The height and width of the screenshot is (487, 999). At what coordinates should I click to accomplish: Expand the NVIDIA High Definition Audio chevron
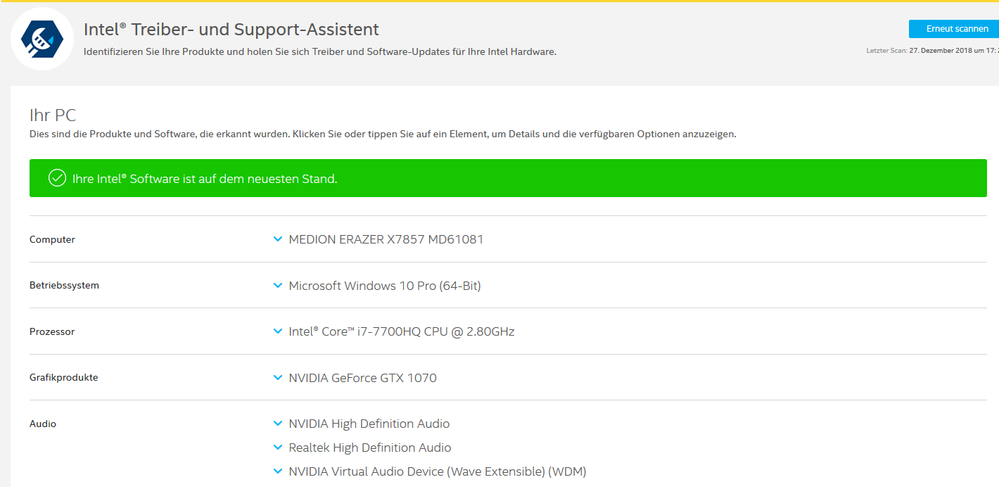277,423
